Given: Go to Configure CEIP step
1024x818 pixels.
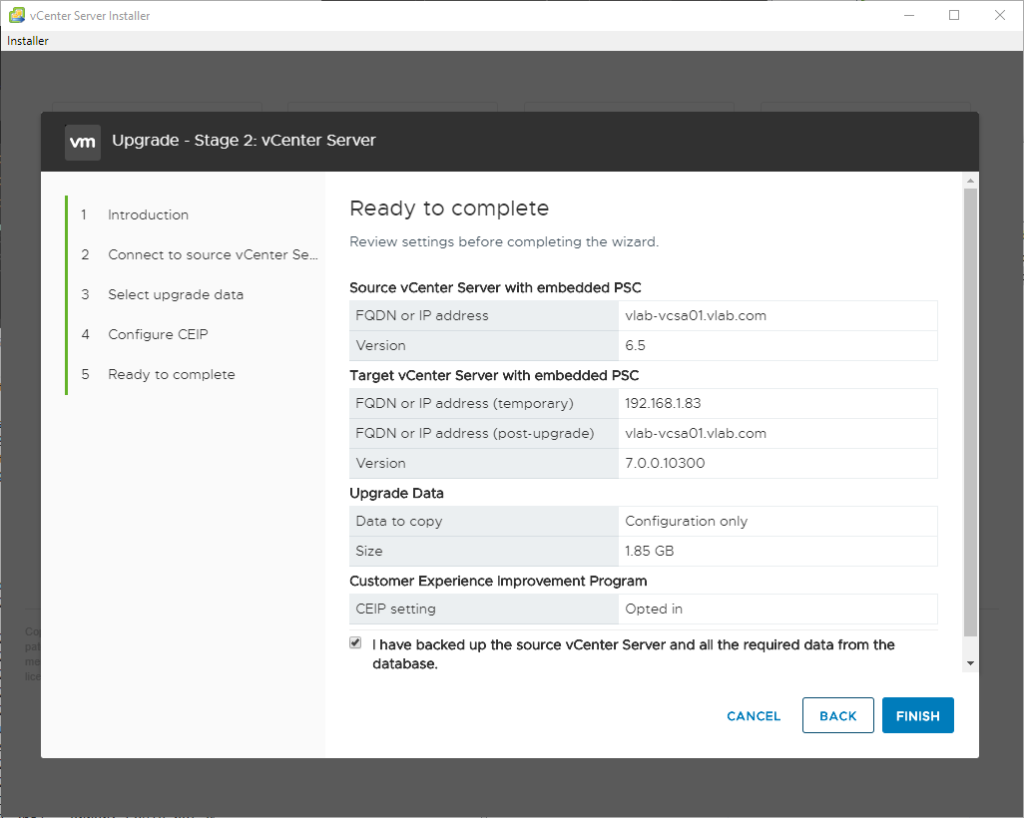Looking at the screenshot, I should pyautogui.click(x=158, y=334).
